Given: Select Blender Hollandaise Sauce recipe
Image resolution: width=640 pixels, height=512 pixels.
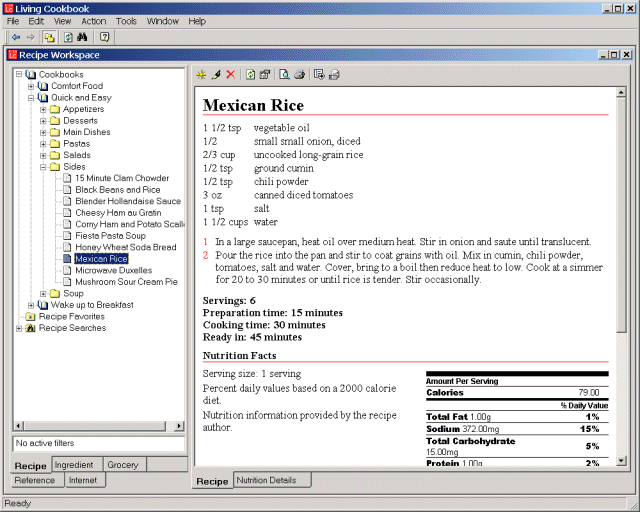Looking at the screenshot, I should click(x=128, y=201).
